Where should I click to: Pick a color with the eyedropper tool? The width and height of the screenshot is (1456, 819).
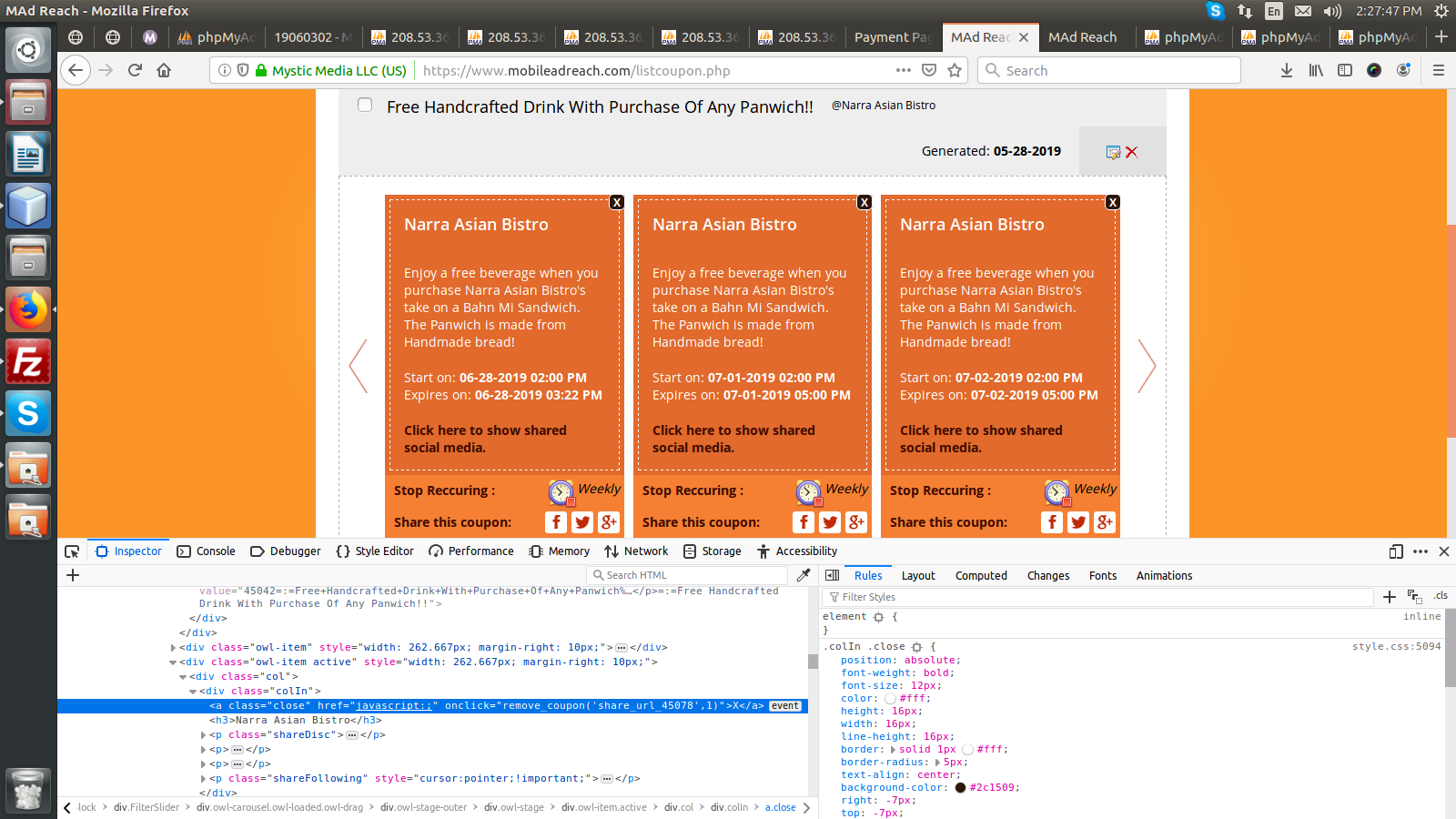(804, 575)
